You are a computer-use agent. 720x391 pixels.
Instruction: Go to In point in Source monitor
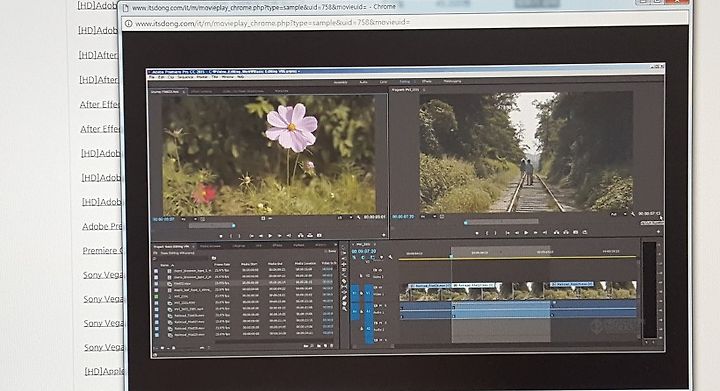click(251, 235)
